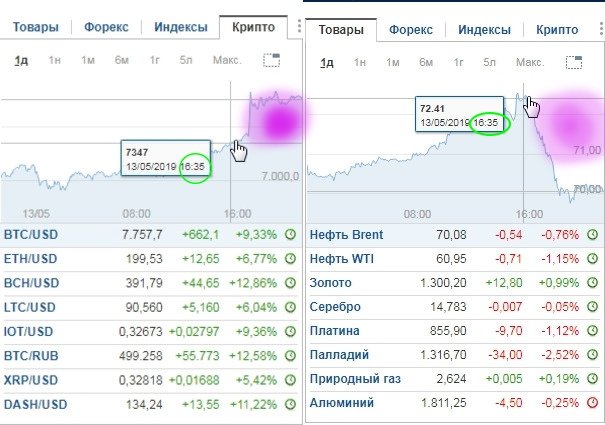The height and width of the screenshot is (425, 605).
Task: Click the clock icon in the DASH/USD row
Action: (x=290, y=404)
